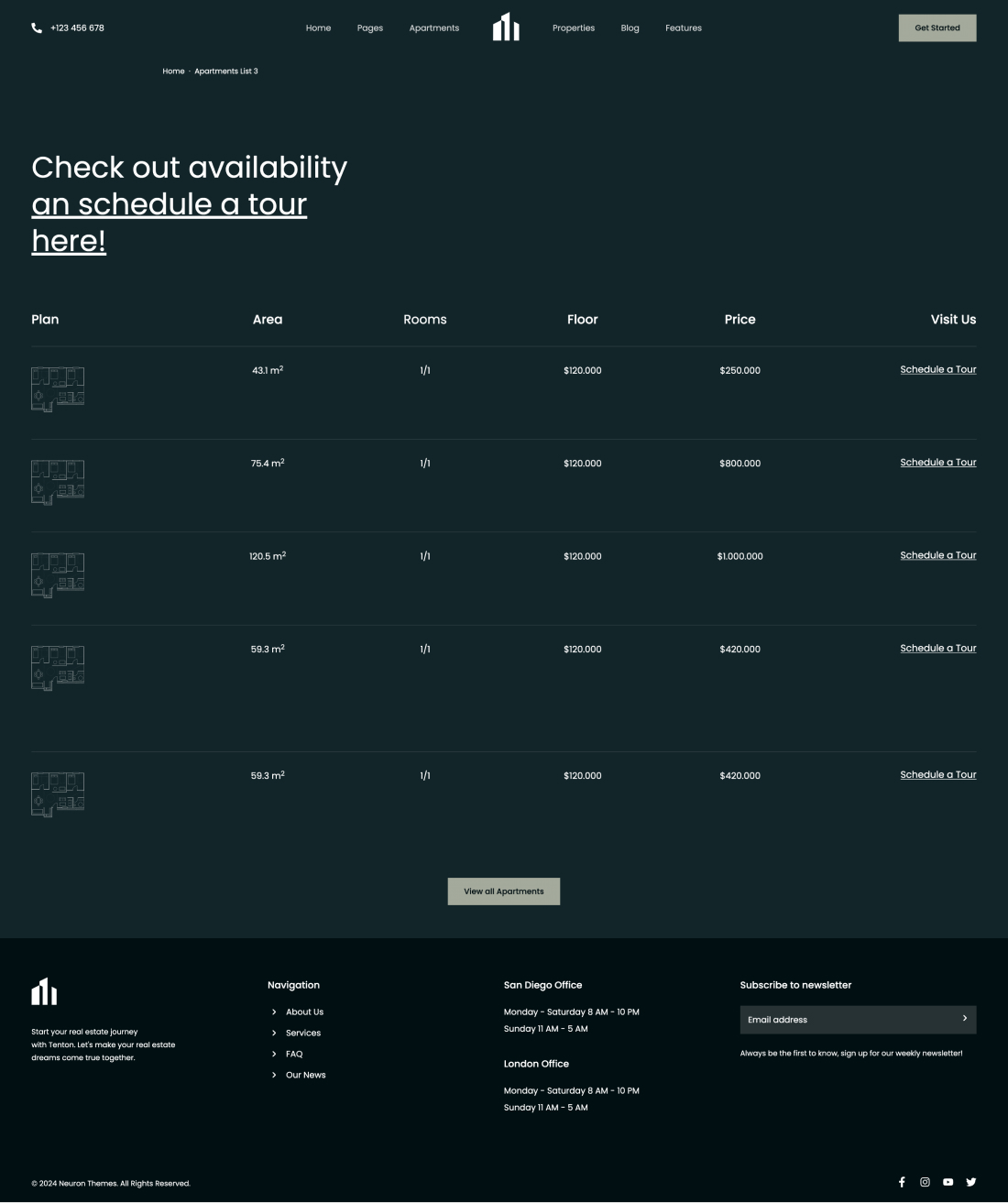The image size is (1008, 1203).
Task: Go to Blog from the header
Action: tap(630, 28)
